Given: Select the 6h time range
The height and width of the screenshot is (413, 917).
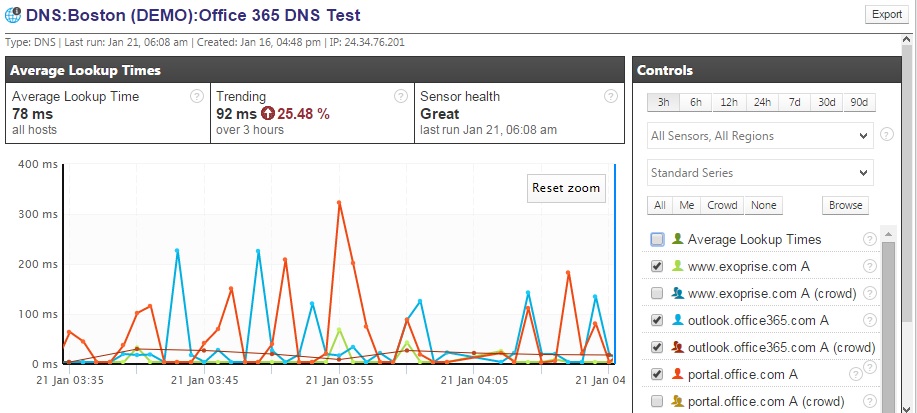Looking at the screenshot, I should 695,102.
